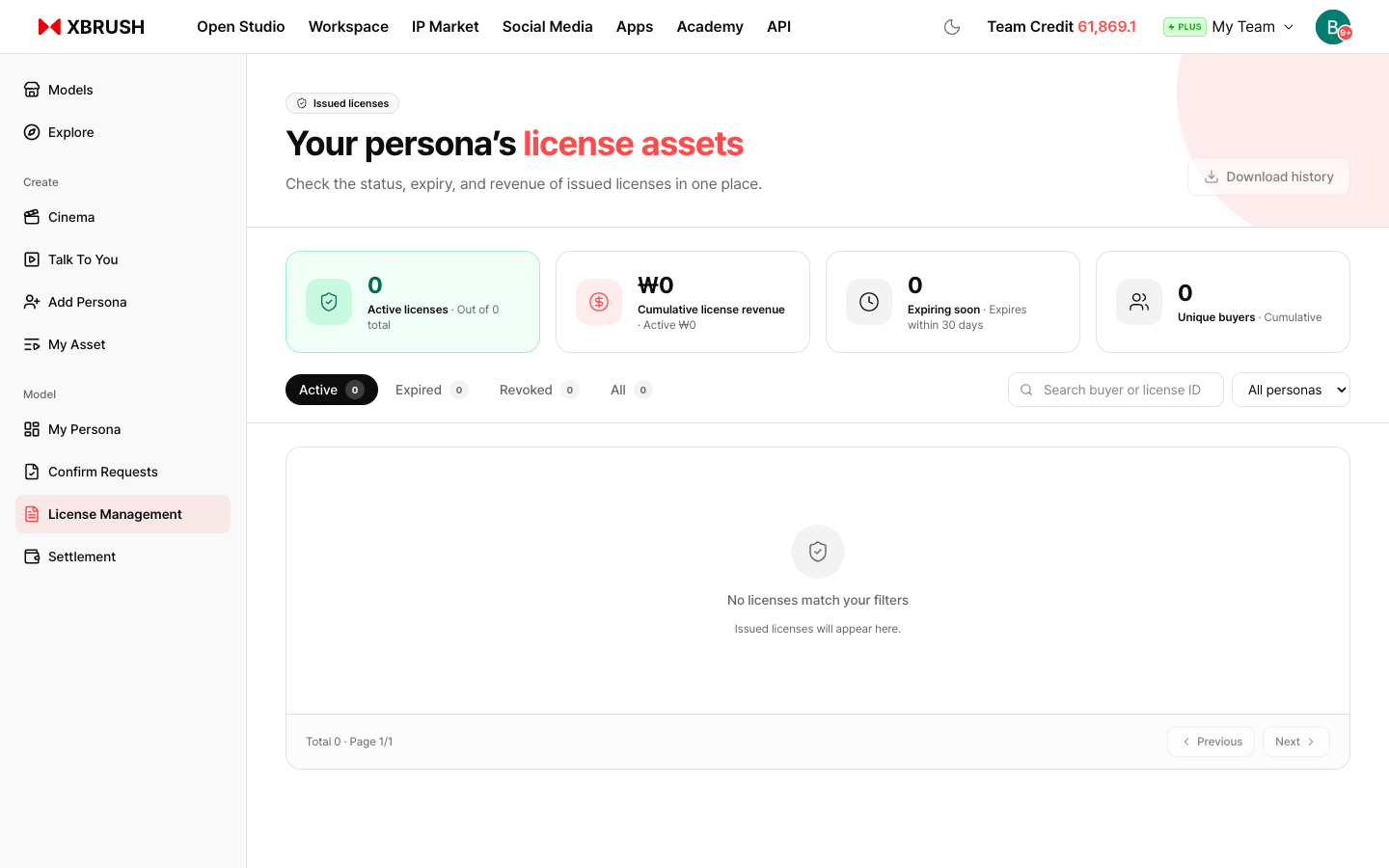Image resolution: width=1389 pixels, height=868 pixels.
Task: Click the Previous page button
Action: click(x=1212, y=742)
